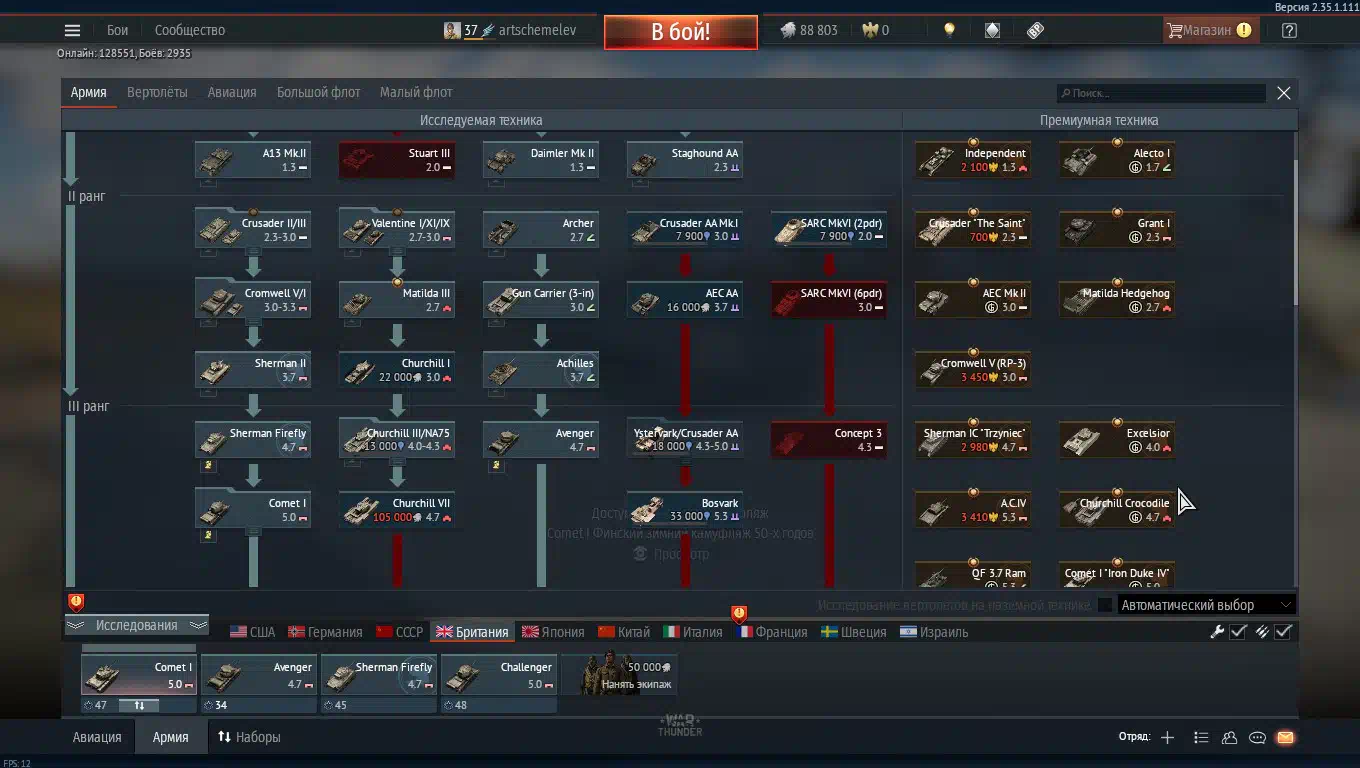Switch to bottom Авиация preset

click(x=97, y=737)
